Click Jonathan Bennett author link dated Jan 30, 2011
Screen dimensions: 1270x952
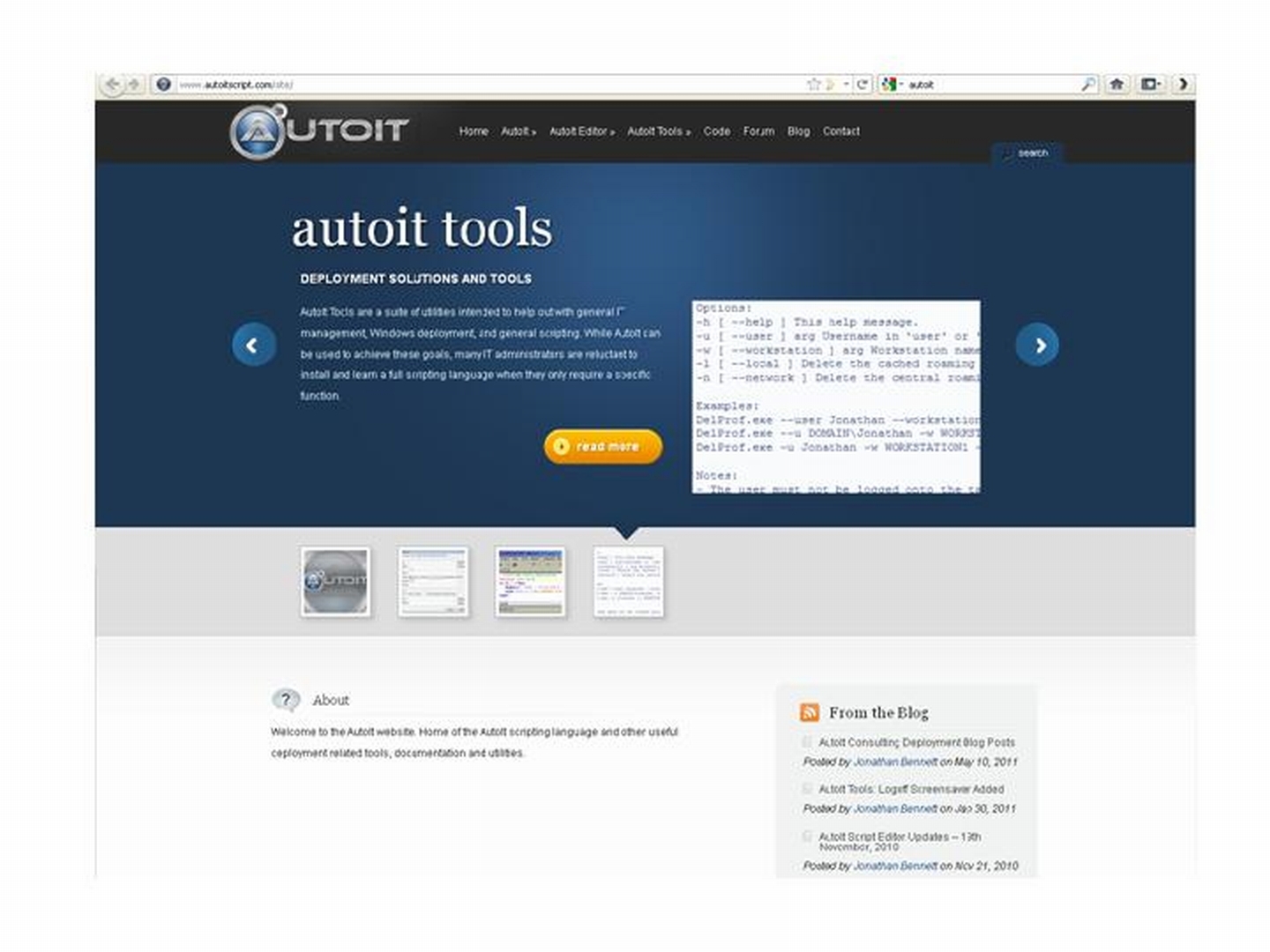(895, 808)
